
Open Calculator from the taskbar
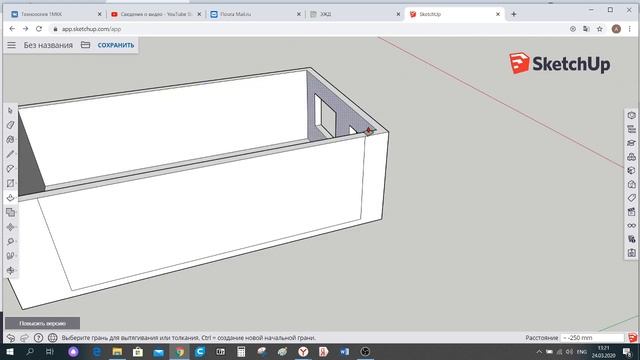click(x=241, y=351)
